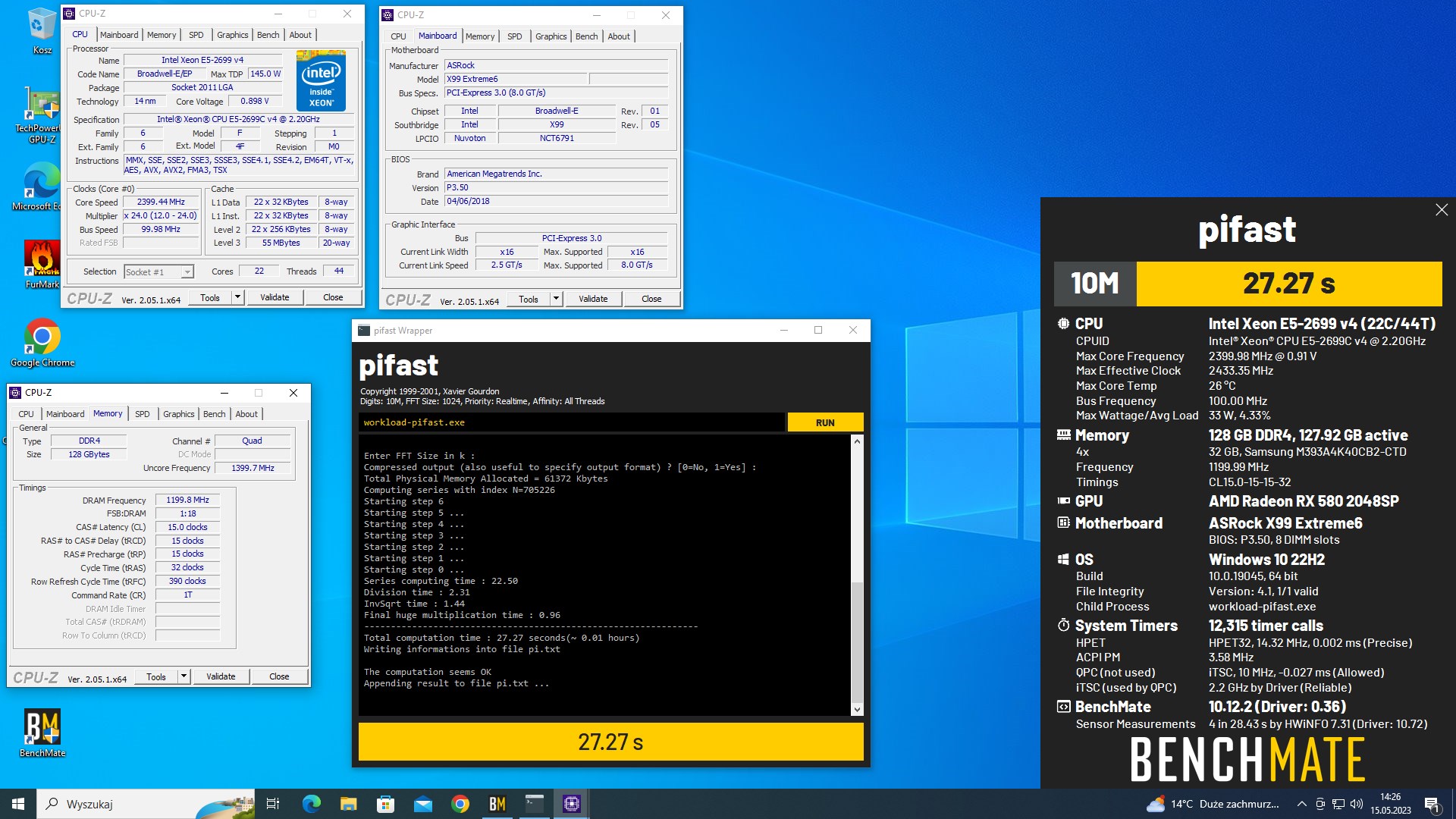Click scroll-down arrow in pifast console
Viewport: 1456px width, 819px height.
point(857,710)
